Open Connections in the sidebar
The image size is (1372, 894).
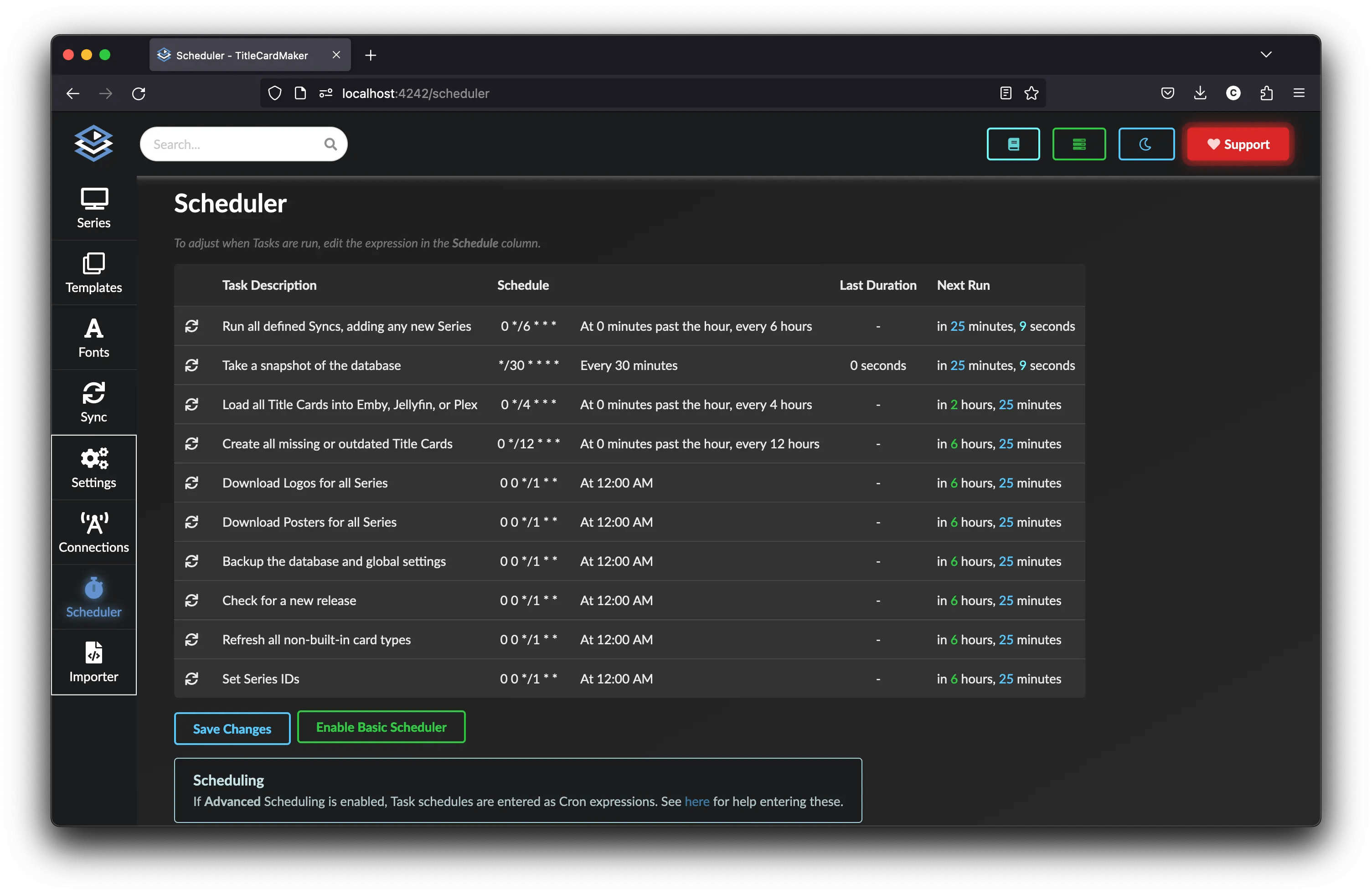(x=93, y=533)
